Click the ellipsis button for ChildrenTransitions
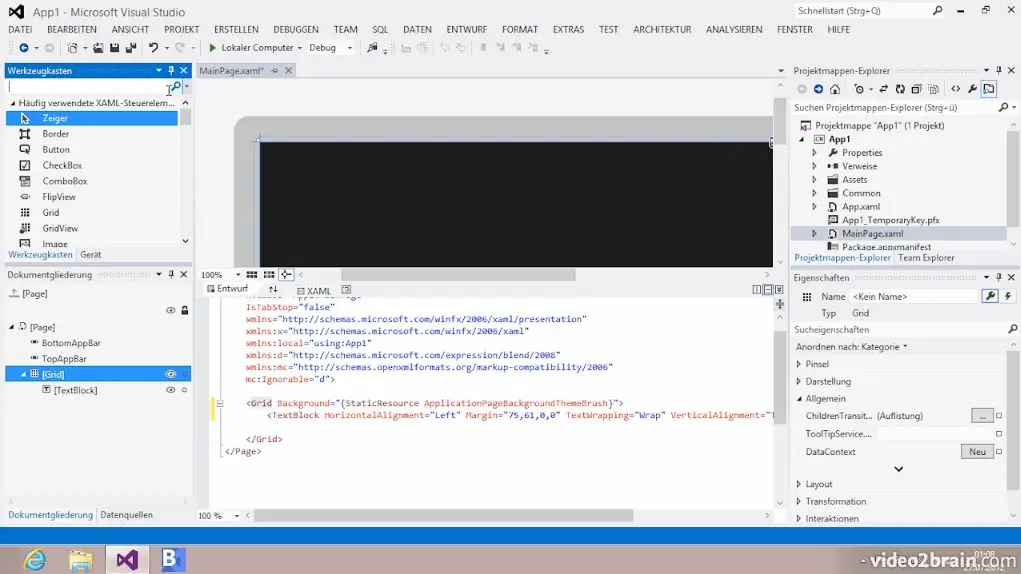The image size is (1021, 574). point(982,416)
